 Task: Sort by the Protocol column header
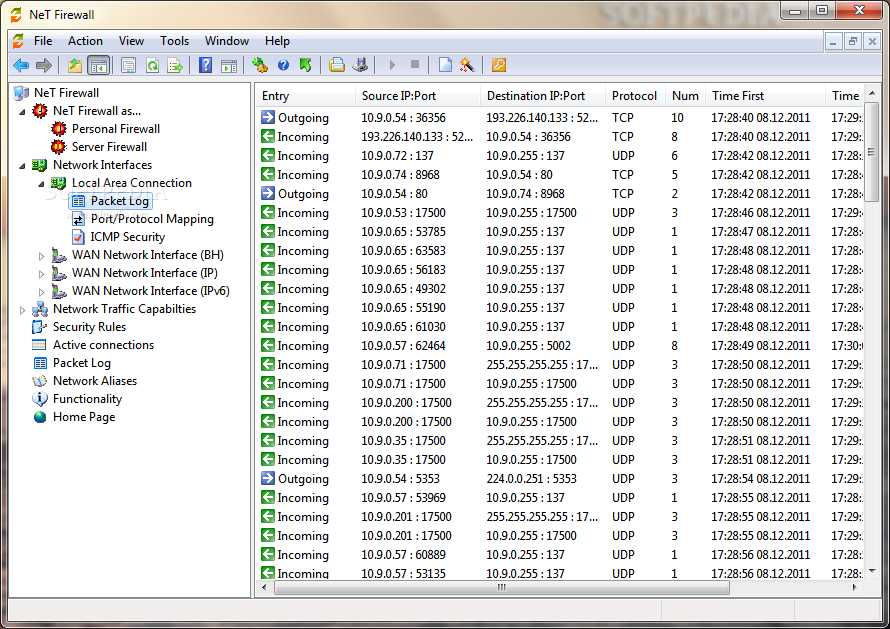635,96
